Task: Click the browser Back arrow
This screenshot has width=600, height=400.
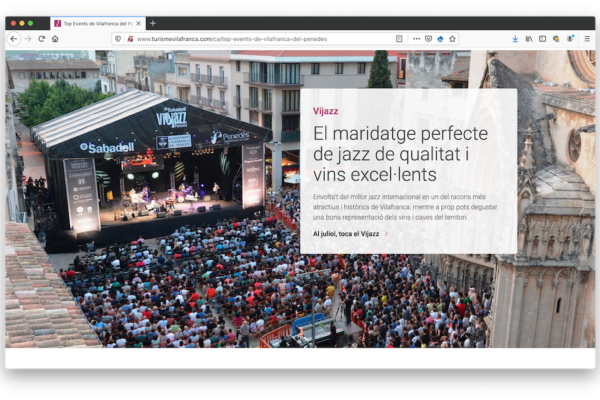Action: 14,39
